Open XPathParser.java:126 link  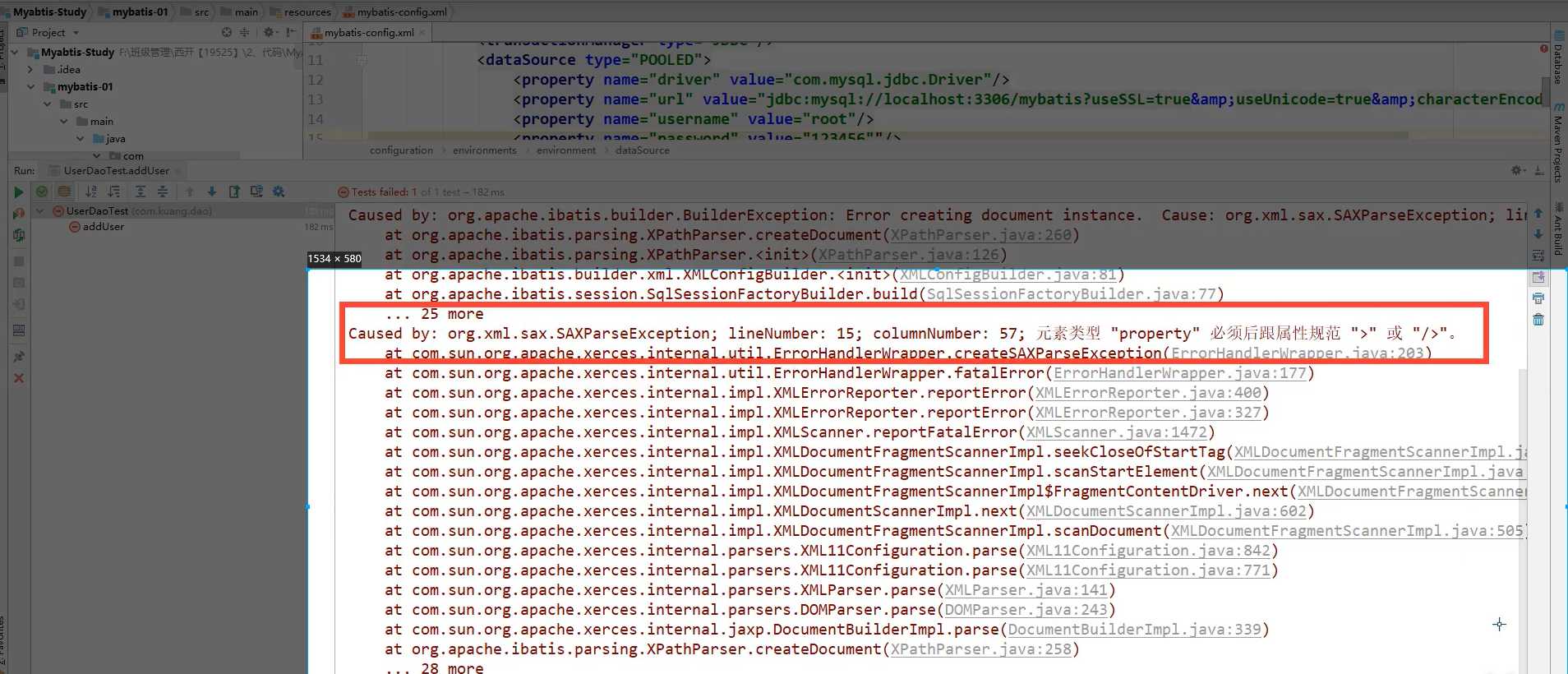(x=909, y=255)
